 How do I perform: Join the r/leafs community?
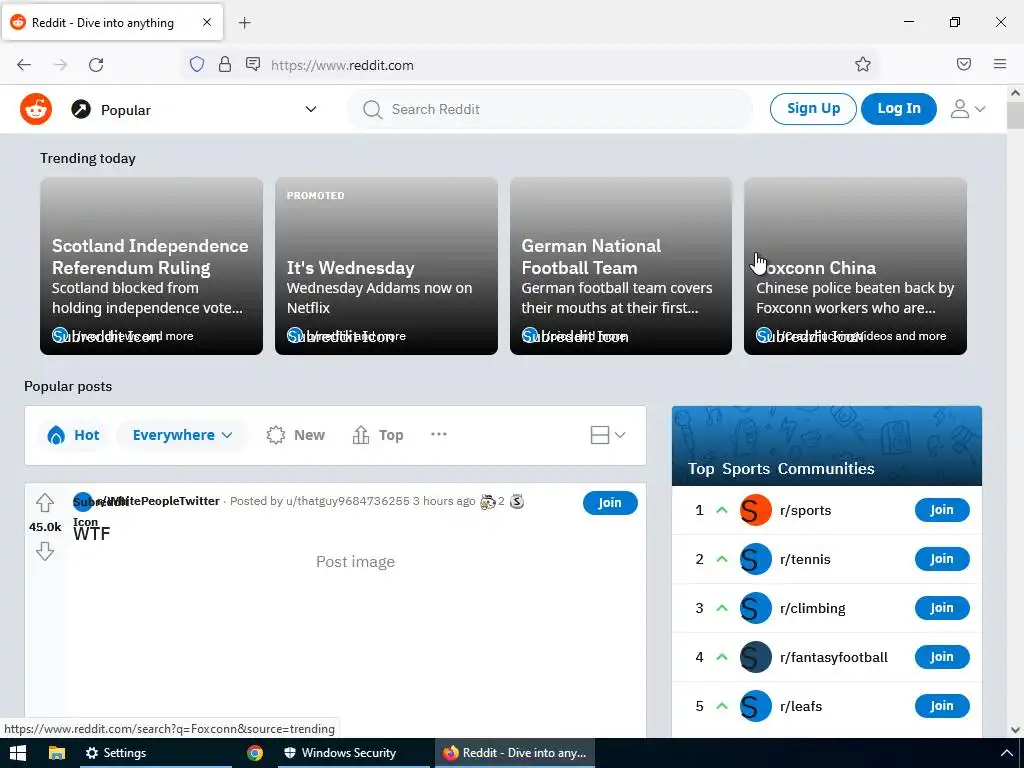(942, 706)
